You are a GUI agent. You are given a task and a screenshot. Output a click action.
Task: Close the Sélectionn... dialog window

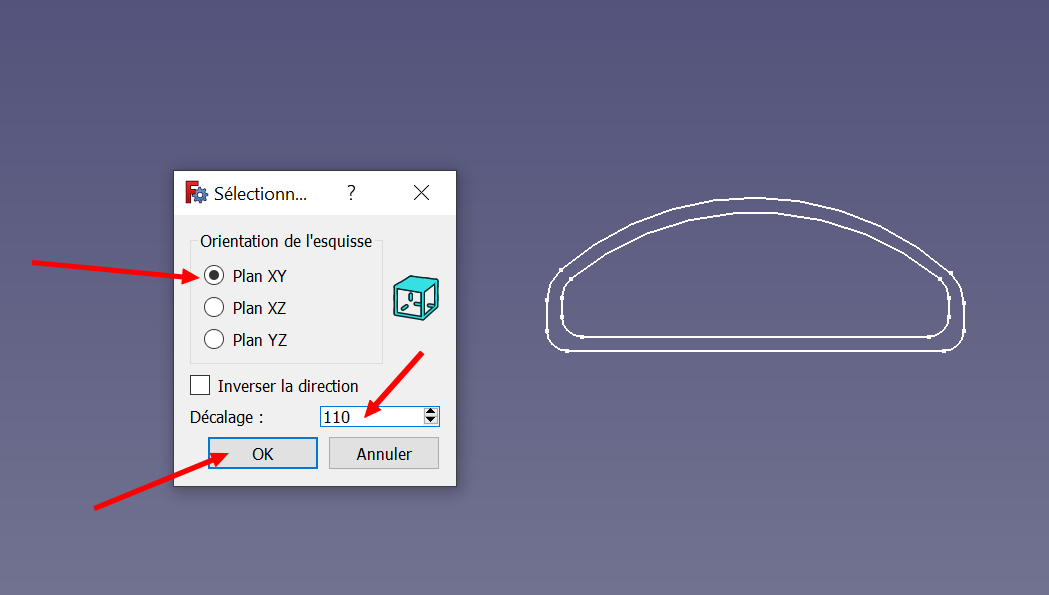pyautogui.click(x=421, y=193)
